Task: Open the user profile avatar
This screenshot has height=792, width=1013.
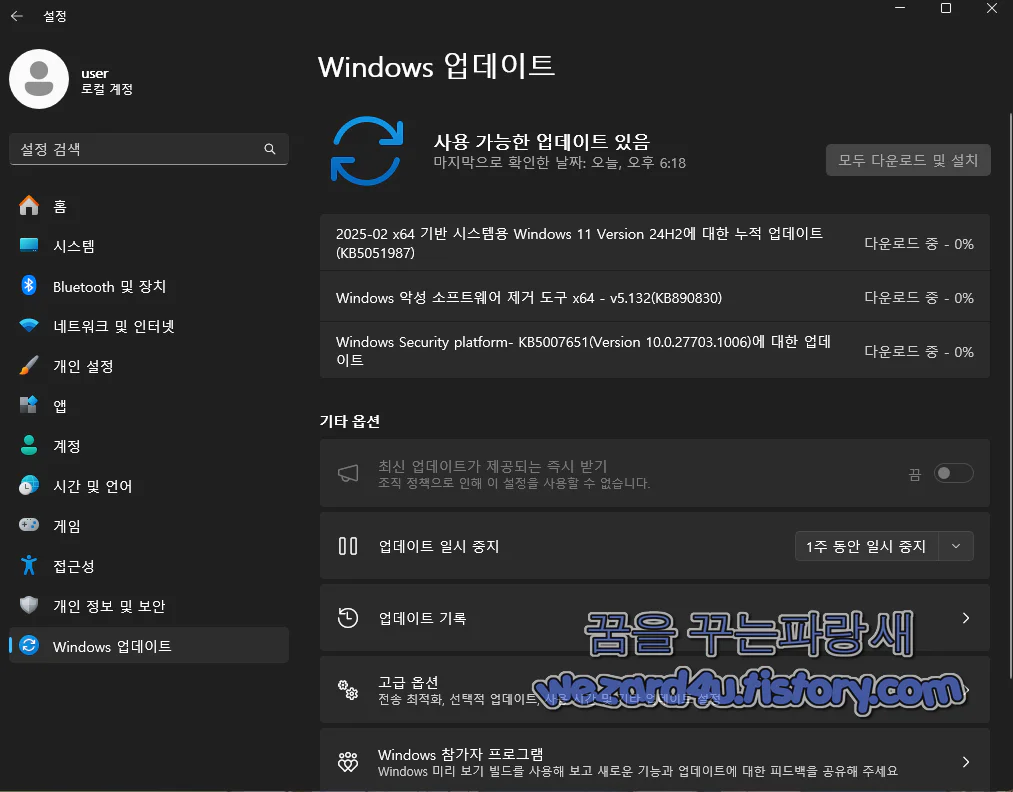Action: click(x=39, y=79)
